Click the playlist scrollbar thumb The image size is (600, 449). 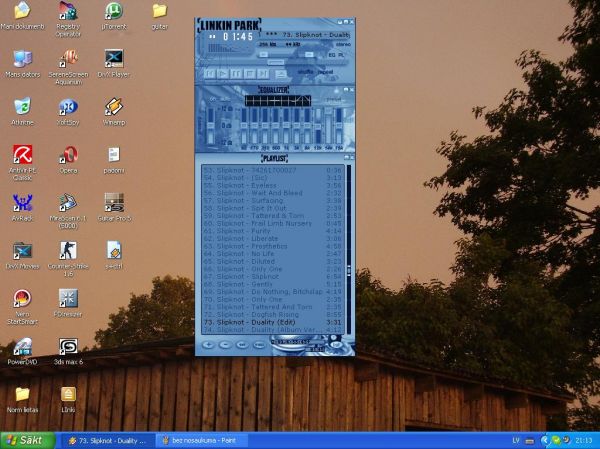(349, 270)
